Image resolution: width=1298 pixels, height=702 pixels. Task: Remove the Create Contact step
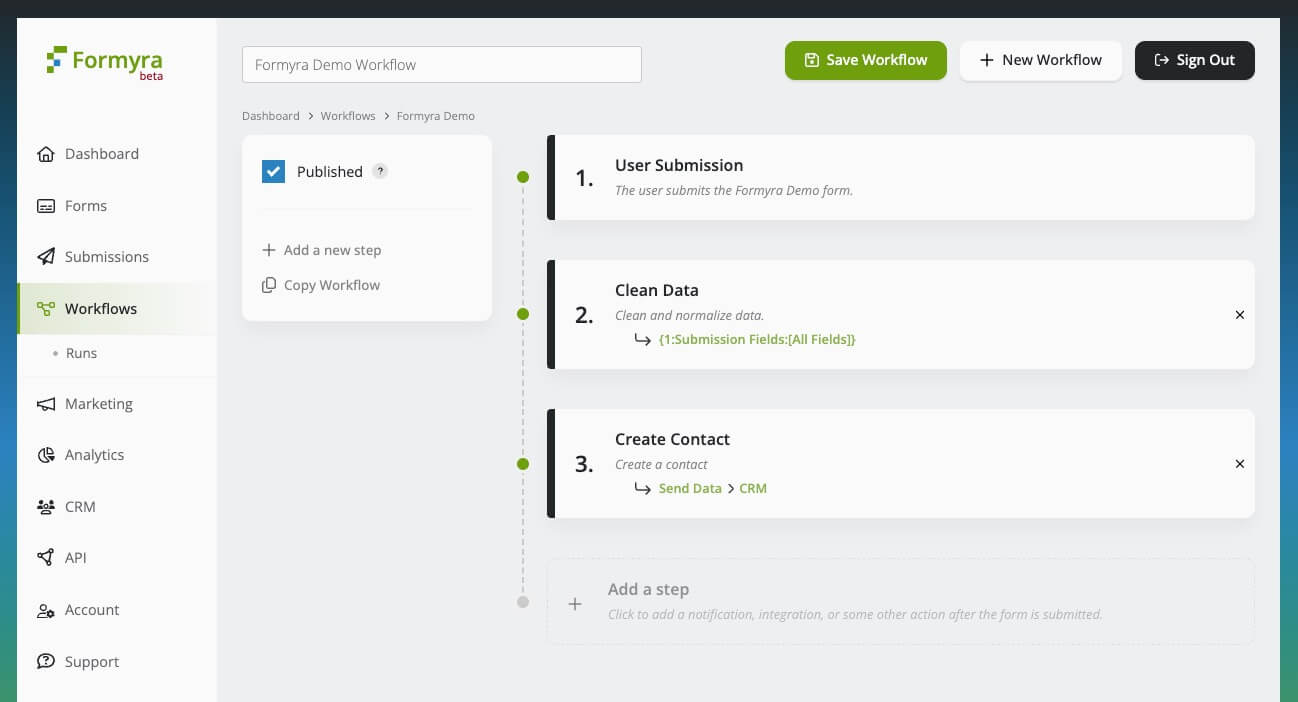1240,463
